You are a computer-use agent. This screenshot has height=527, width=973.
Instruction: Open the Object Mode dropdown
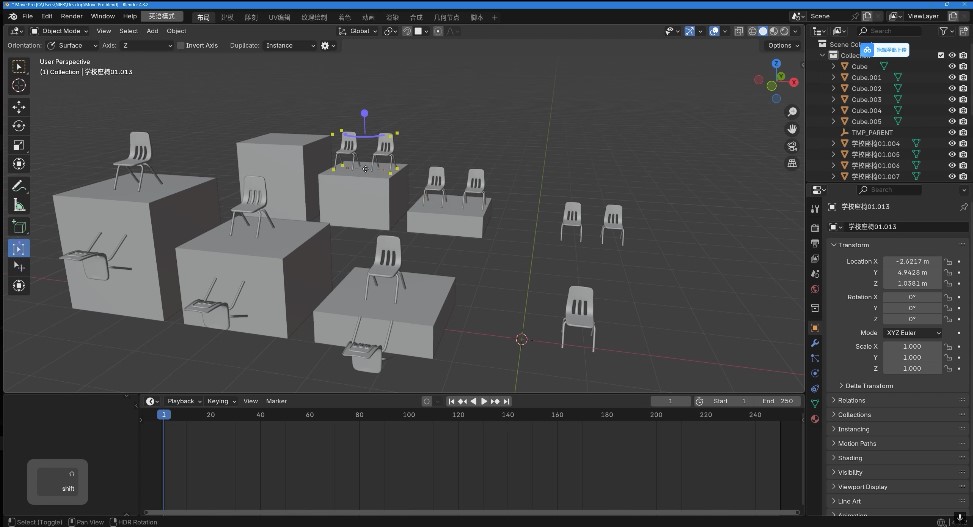tap(62, 31)
